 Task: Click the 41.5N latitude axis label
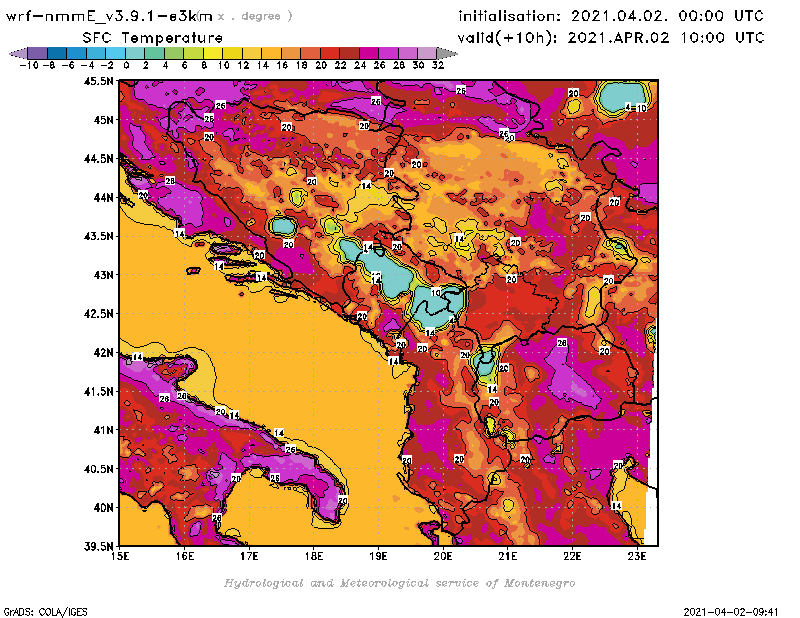98,391
